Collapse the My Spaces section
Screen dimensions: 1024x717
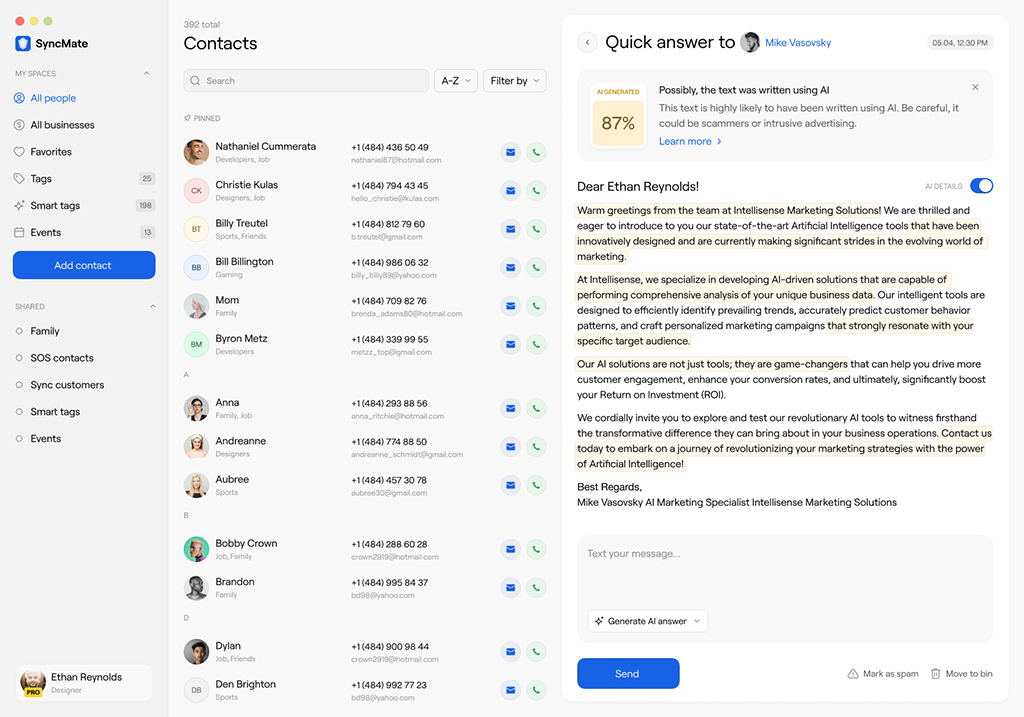tap(146, 73)
